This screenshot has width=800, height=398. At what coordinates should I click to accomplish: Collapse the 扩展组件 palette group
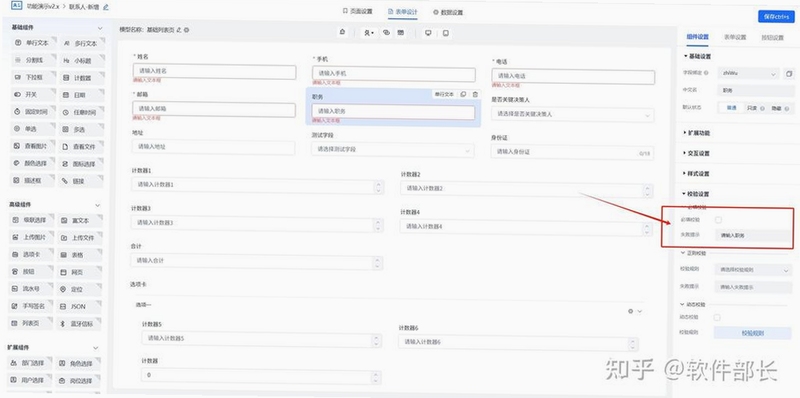click(x=96, y=348)
